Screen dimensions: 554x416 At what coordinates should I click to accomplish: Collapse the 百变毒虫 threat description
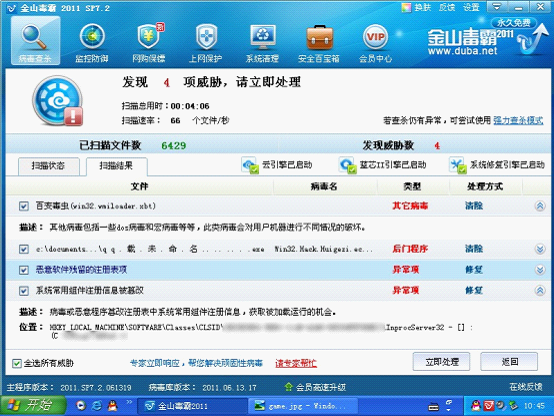[x=540, y=206]
